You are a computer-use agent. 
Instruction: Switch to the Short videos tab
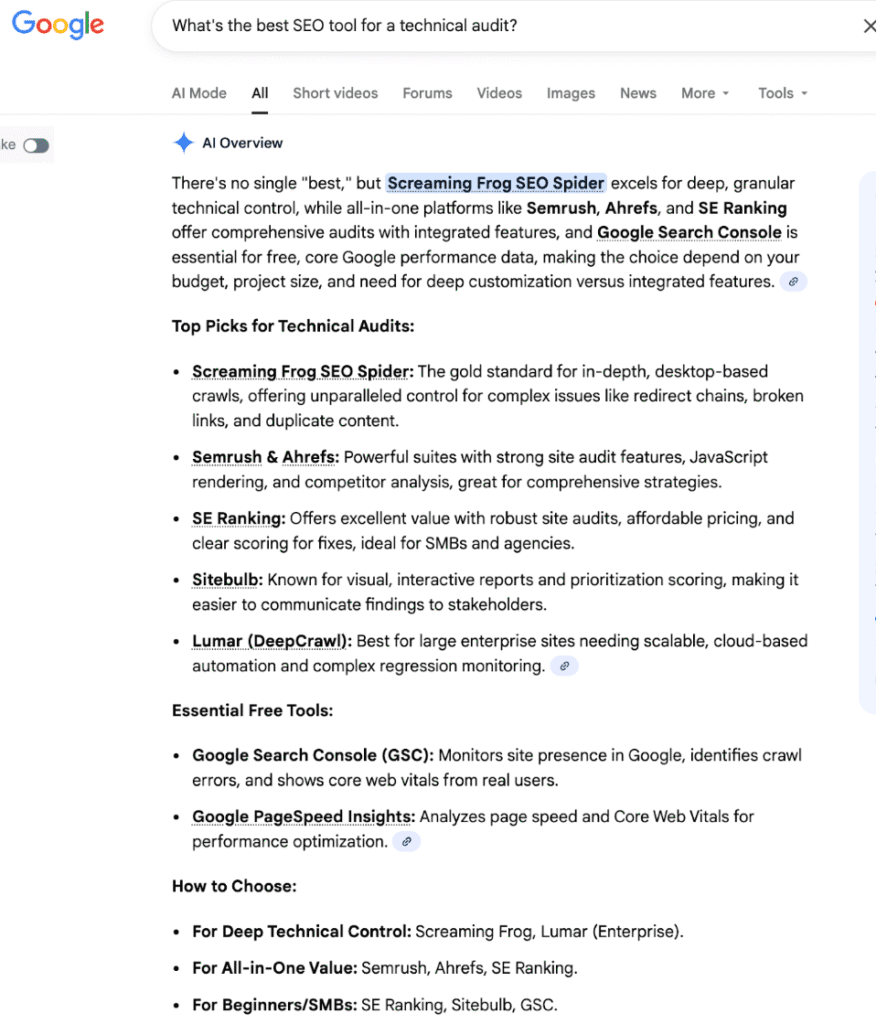335,93
